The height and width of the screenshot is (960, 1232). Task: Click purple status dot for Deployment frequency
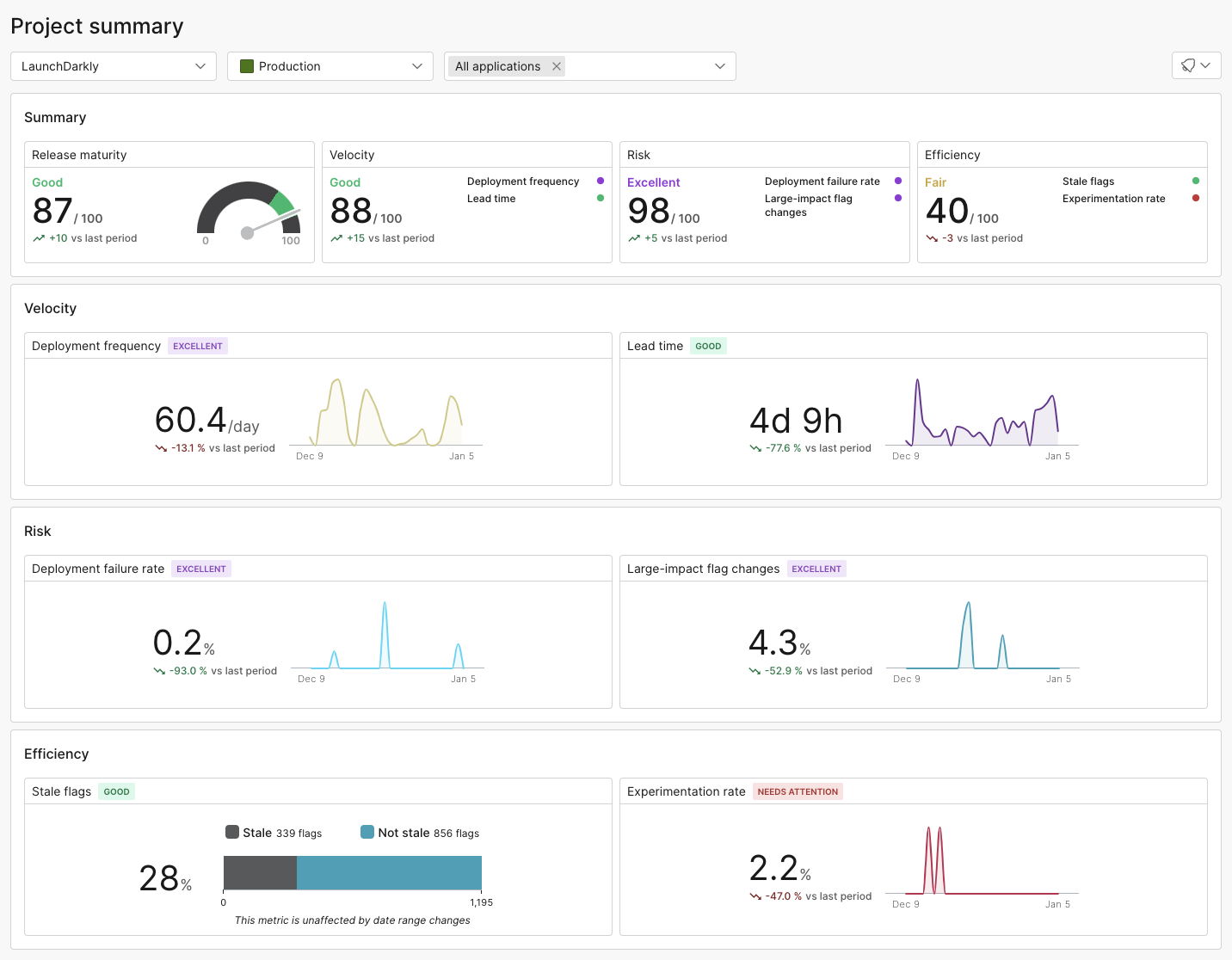coord(601,181)
